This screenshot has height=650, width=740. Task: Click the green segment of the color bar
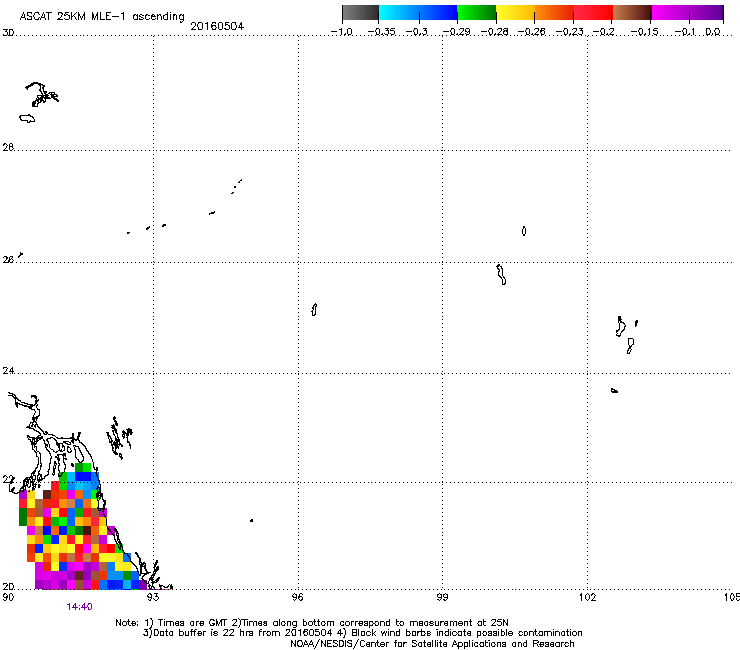(x=476, y=13)
